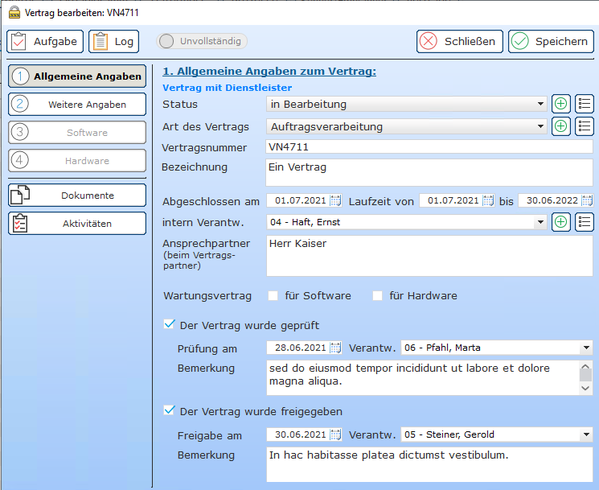The height and width of the screenshot is (490, 599).
Task: Click the Speichern button
Action: (551, 41)
